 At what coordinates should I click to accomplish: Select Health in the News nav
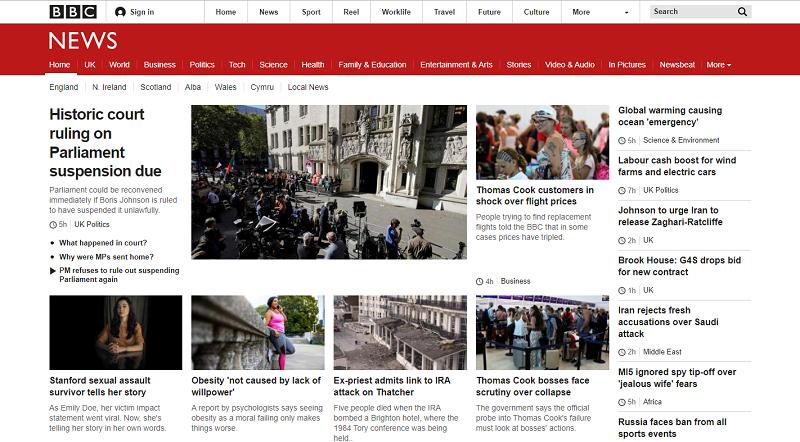click(313, 65)
